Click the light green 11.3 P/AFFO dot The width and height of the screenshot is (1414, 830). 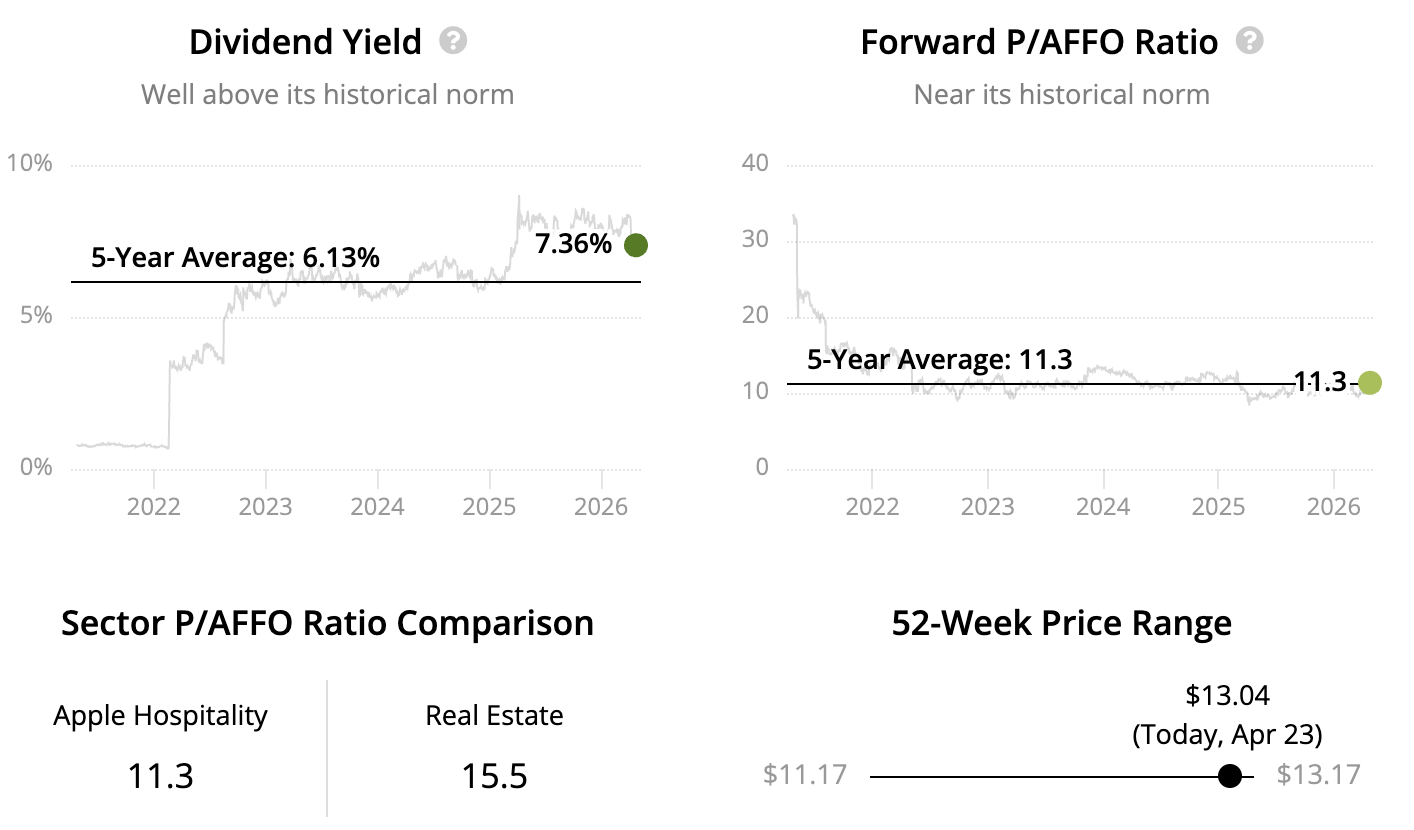click(1369, 383)
